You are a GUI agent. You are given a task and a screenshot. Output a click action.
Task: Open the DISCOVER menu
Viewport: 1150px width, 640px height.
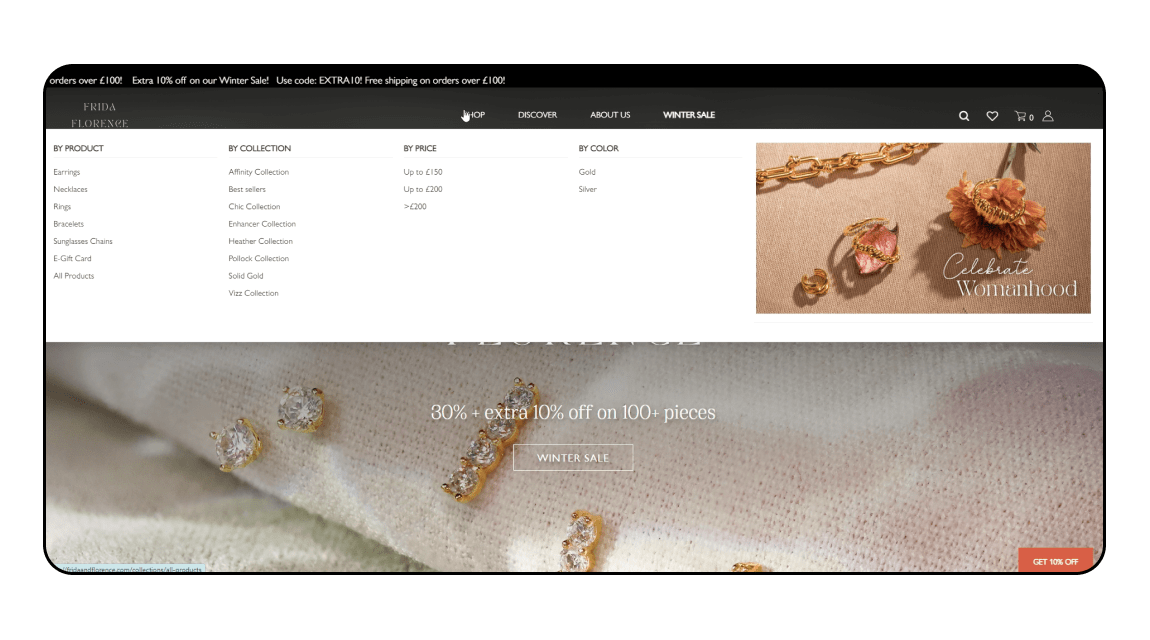[537, 115]
